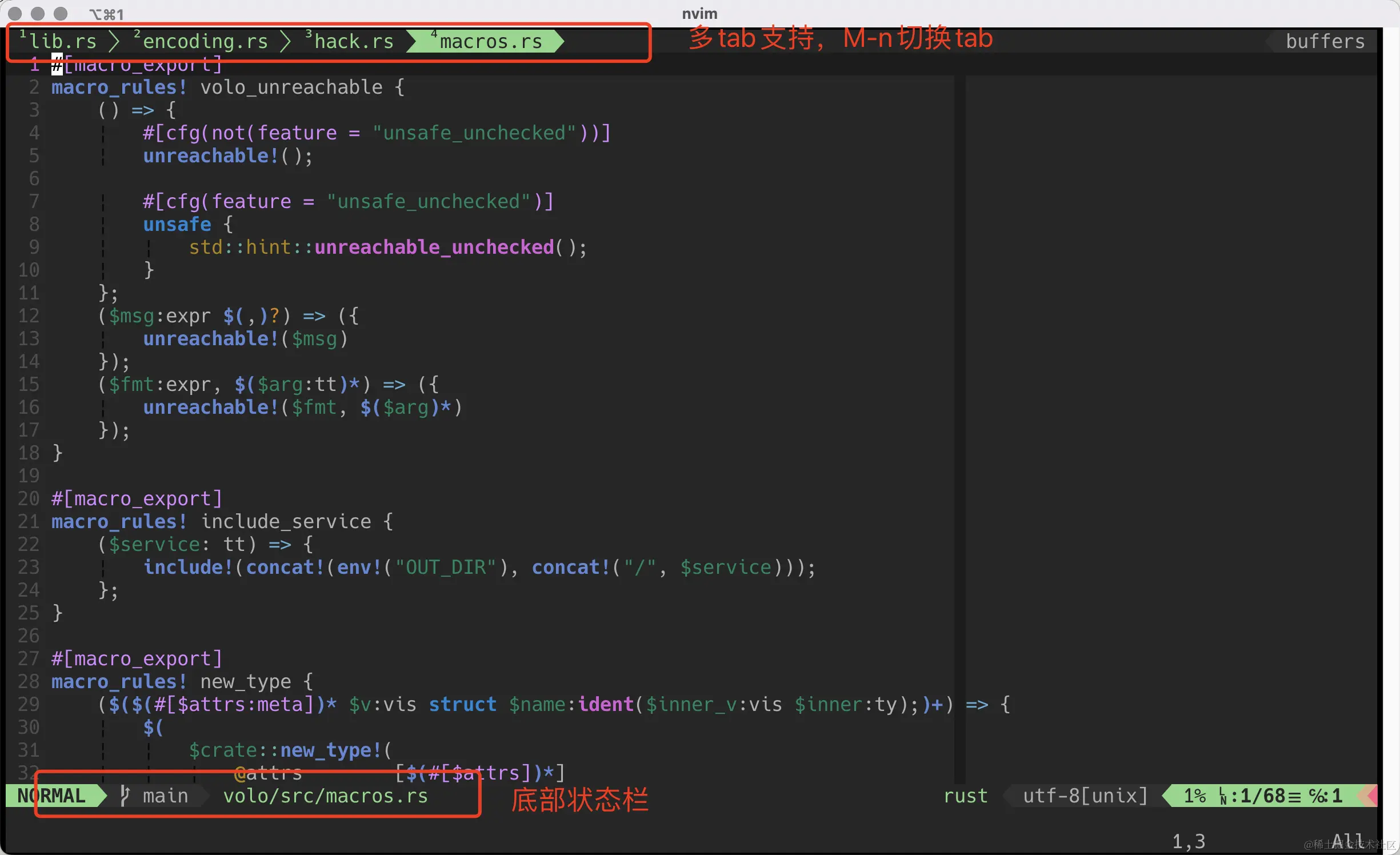Click the 1% scroll progress segment
The image size is (1400, 855).
pos(1195,796)
